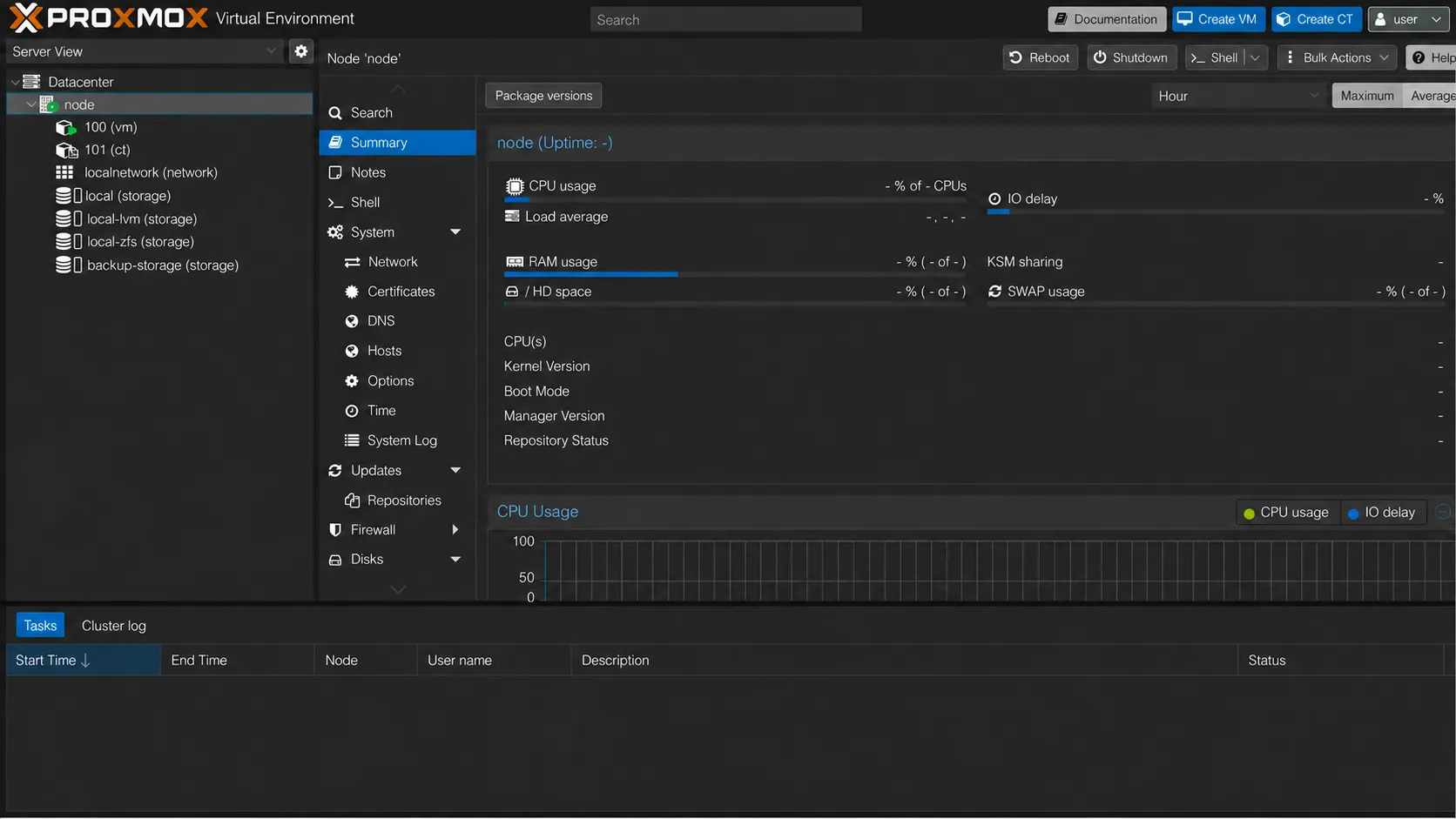This screenshot has width=1456, height=819.
Task: Open the Server View settings gear
Action: 301,51
